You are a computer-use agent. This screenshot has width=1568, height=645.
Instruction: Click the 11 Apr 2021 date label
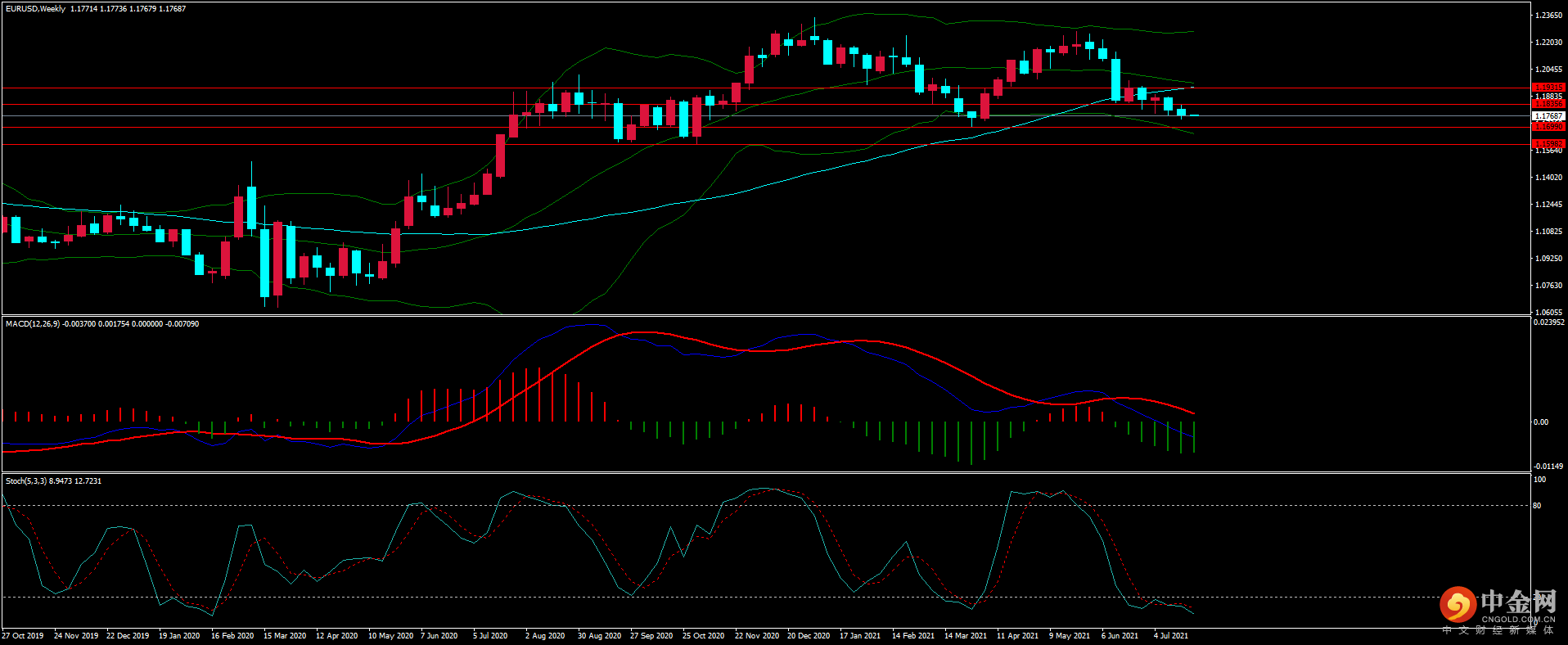tap(1018, 636)
